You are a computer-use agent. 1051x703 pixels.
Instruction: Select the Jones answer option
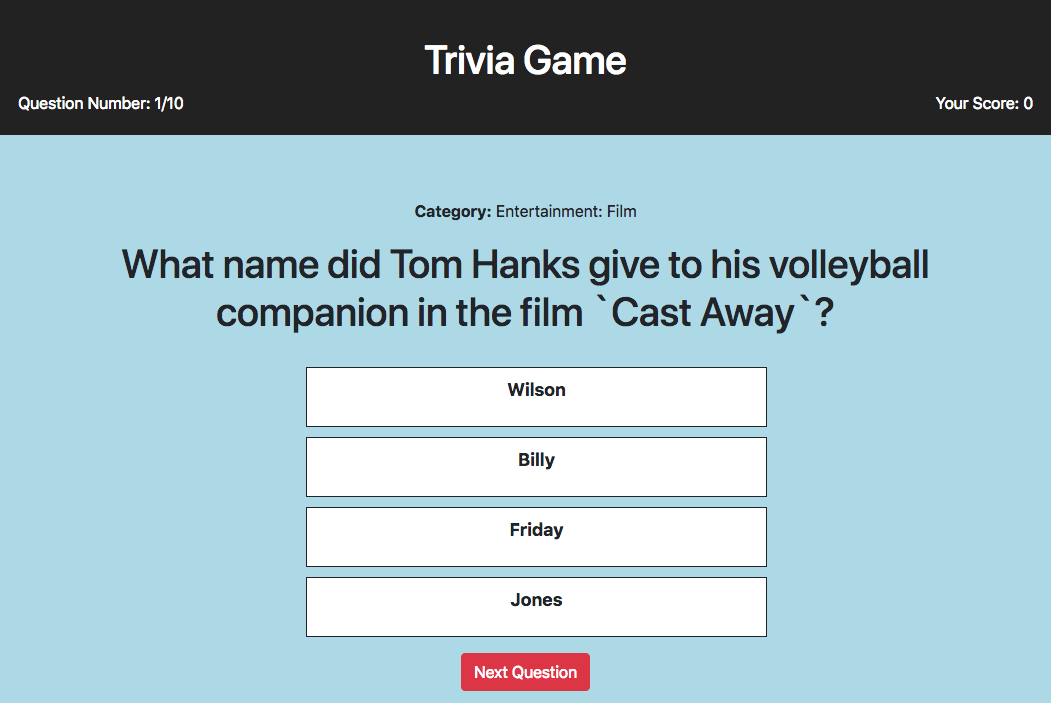536,606
